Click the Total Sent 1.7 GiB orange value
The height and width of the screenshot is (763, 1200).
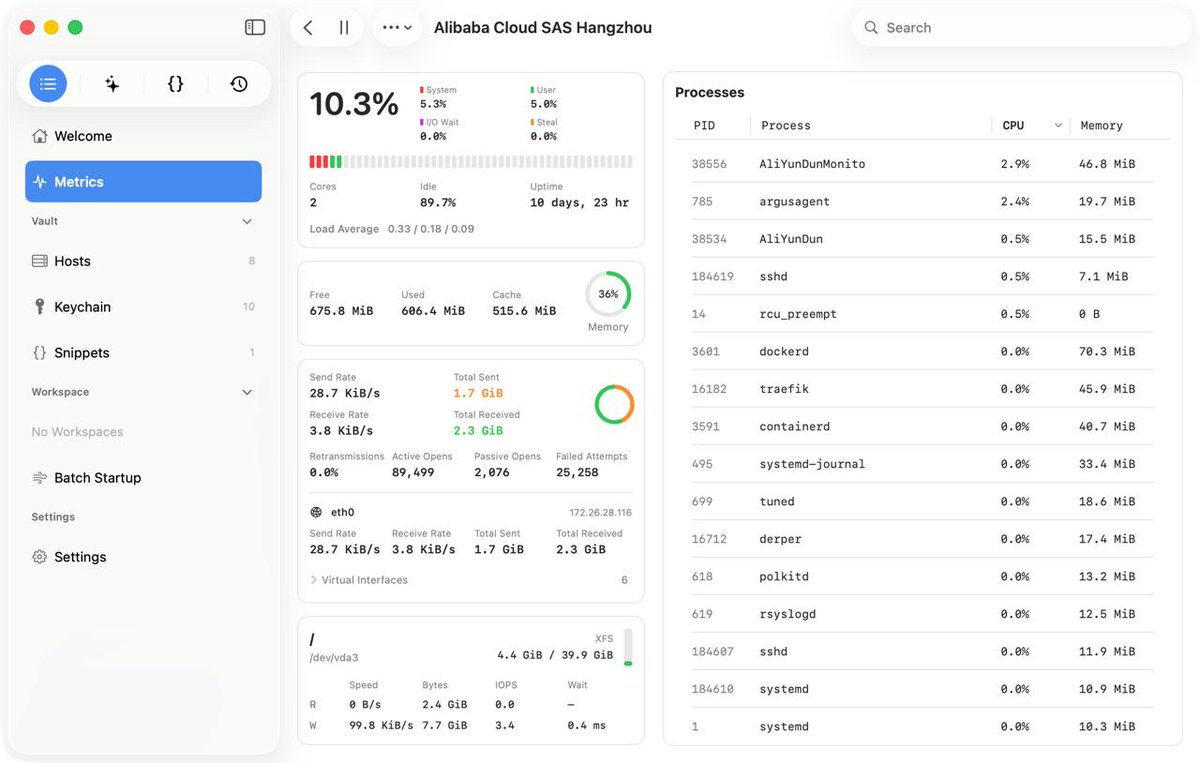478,393
